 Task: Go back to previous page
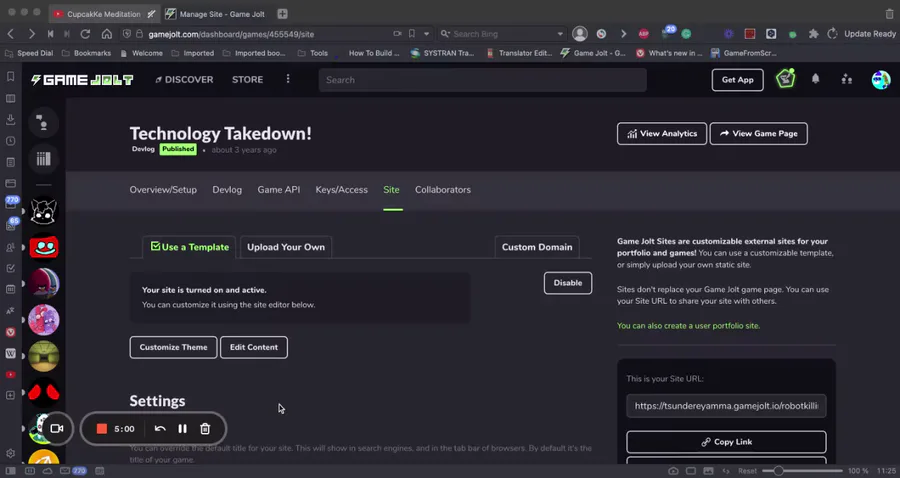[x=10, y=34]
